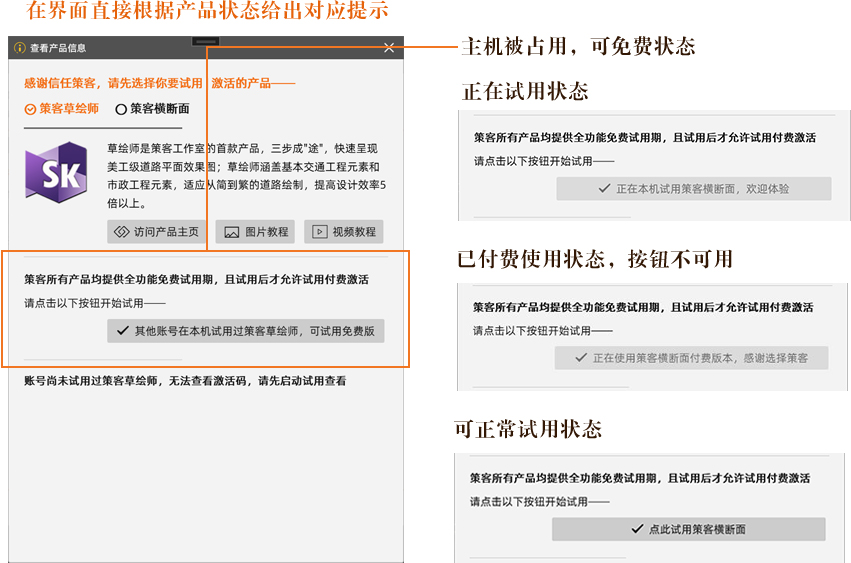The image size is (851, 563).
Task: Click the heading 可正常试用状态
Action: click(x=528, y=429)
